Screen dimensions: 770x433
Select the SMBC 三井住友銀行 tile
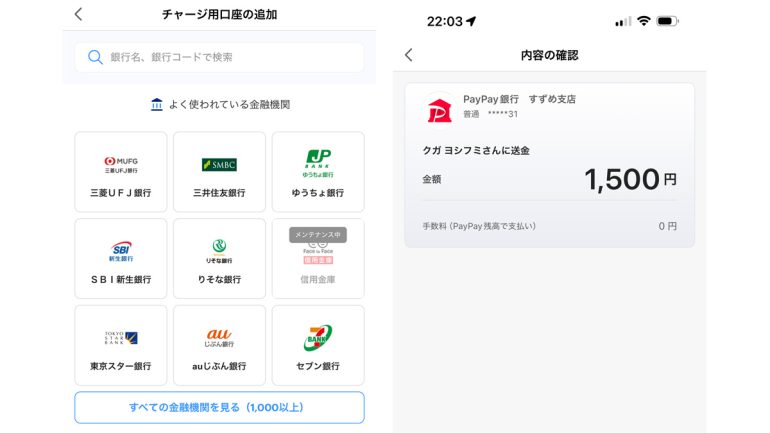click(220, 172)
